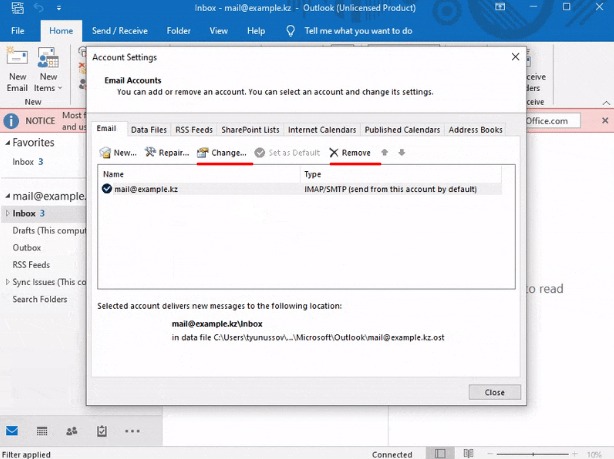Open Send / Receive ribbon tab
Image resolution: width=614 pixels, height=459 pixels.
coord(120,31)
